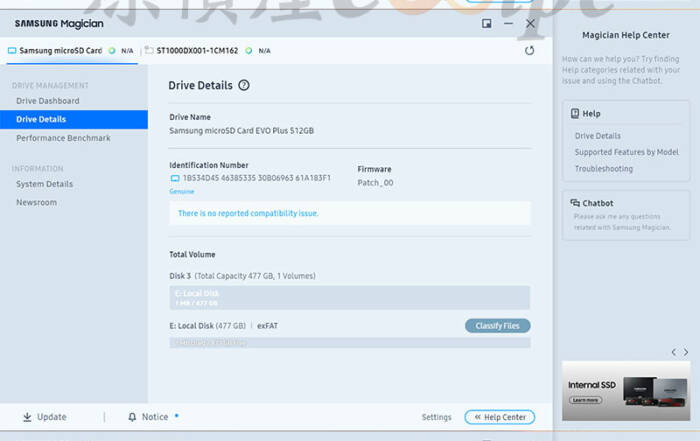
Task: Collapse the Help Center button
Action: point(500,417)
